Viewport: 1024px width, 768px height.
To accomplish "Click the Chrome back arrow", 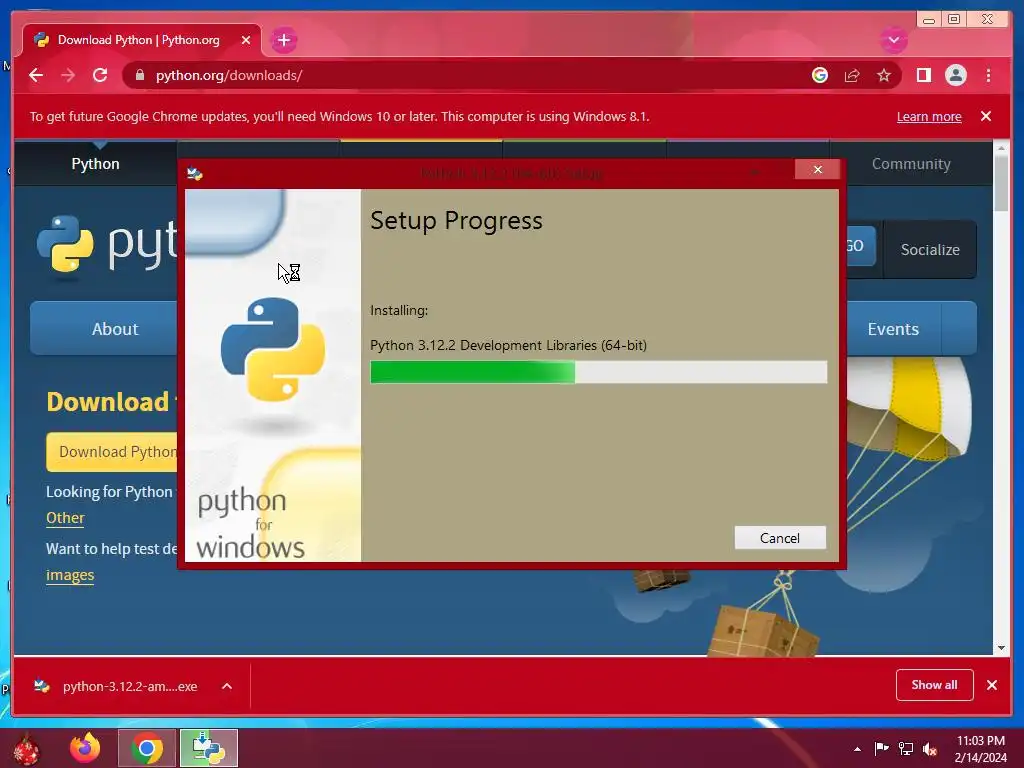I will pyautogui.click(x=36, y=75).
